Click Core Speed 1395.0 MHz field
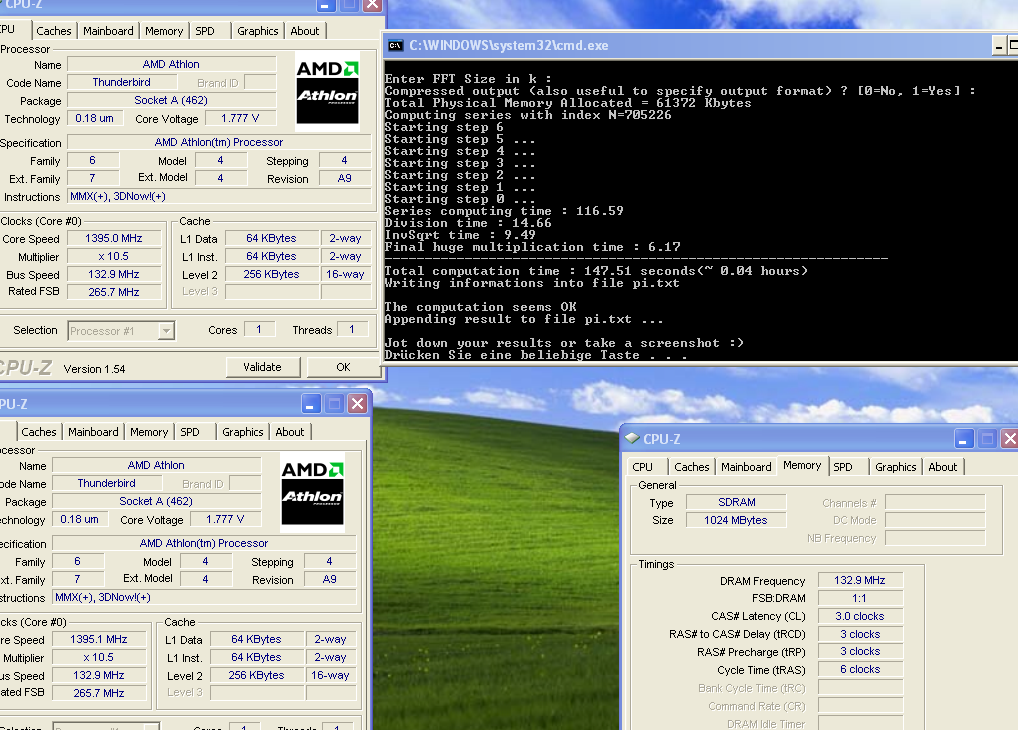This screenshot has height=730, width=1018. click(x=114, y=238)
